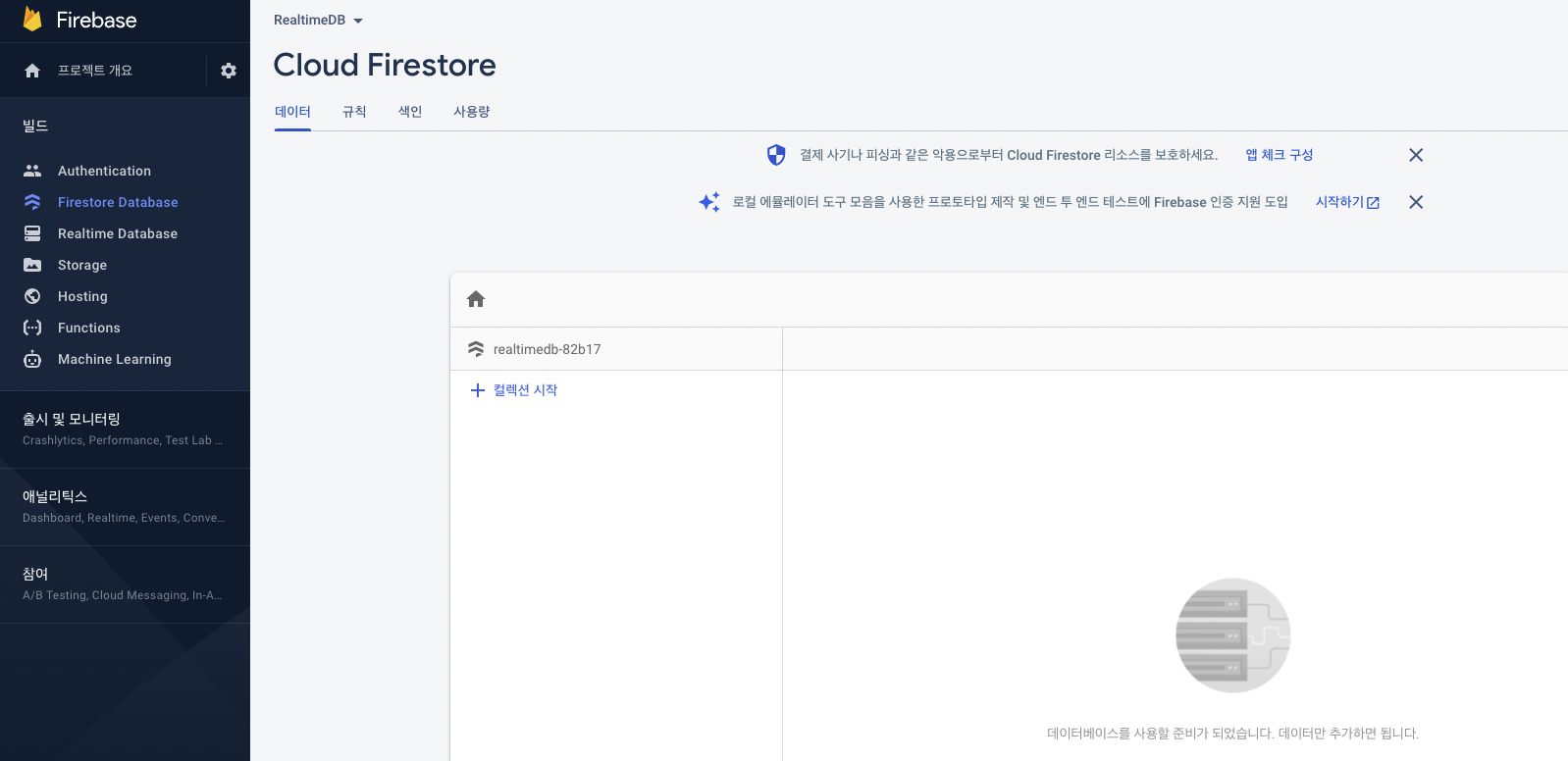Dismiss the App Check banner
This screenshot has height=761, width=1568.
[x=1416, y=155]
